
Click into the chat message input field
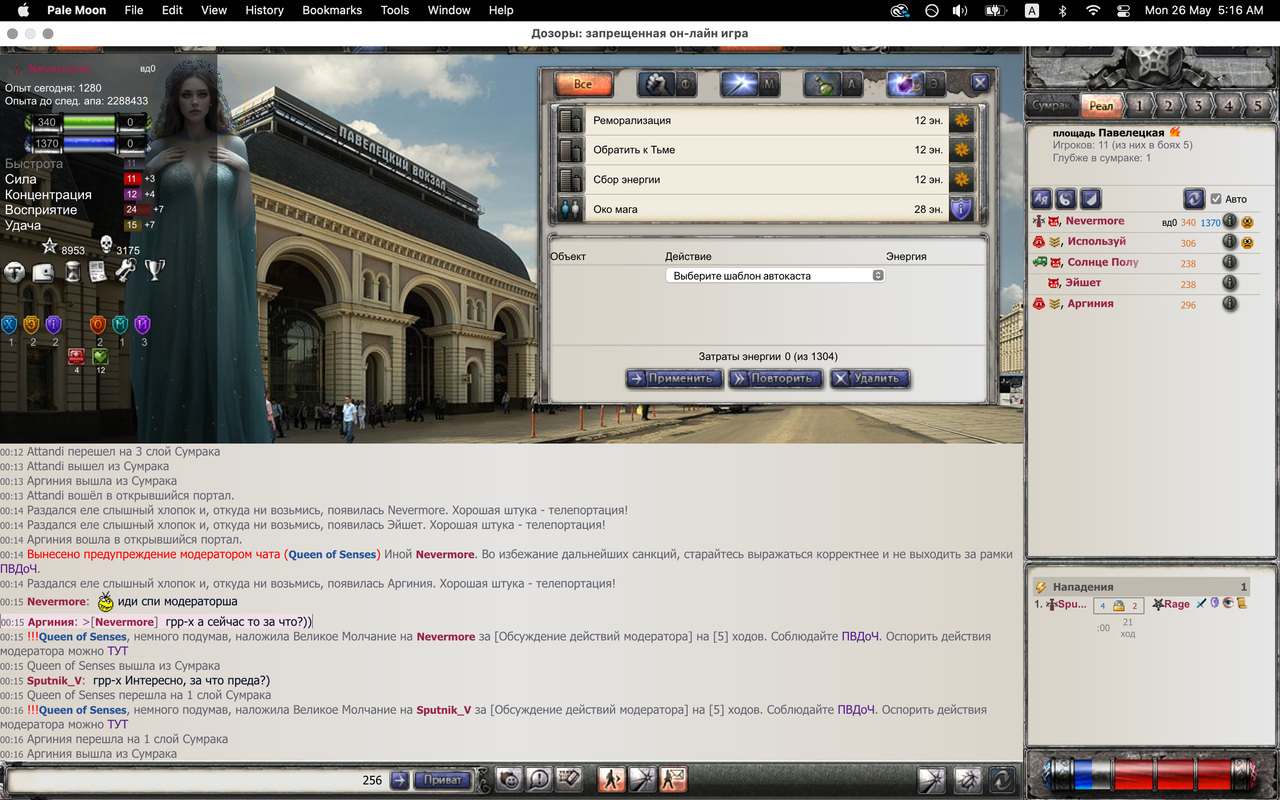(x=196, y=780)
